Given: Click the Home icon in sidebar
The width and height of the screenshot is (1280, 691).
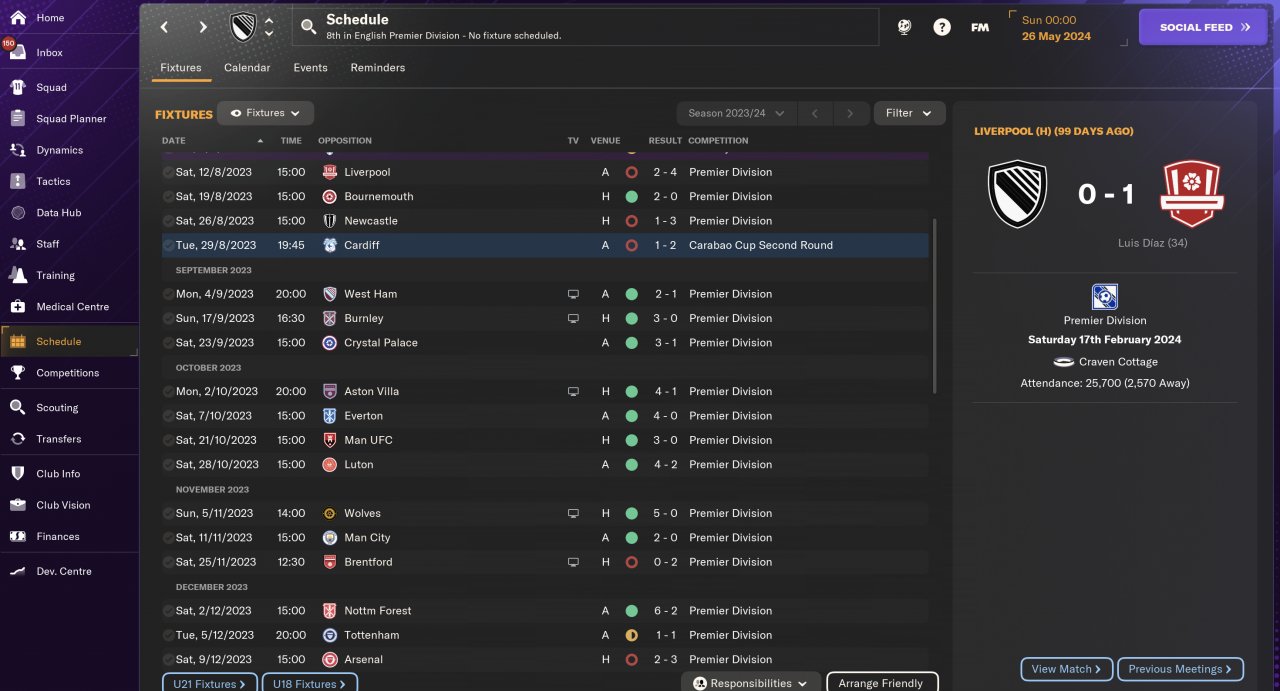Looking at the screenshot, I should [x=18, y=18].
